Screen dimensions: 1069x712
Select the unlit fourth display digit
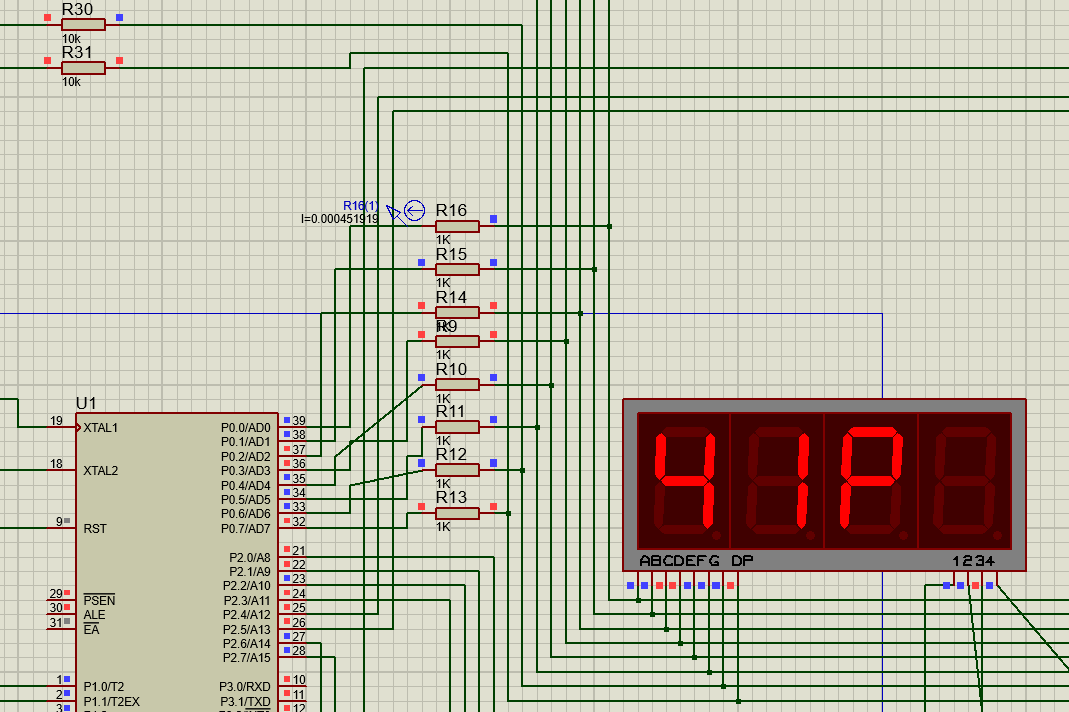(x=965, y=480)
